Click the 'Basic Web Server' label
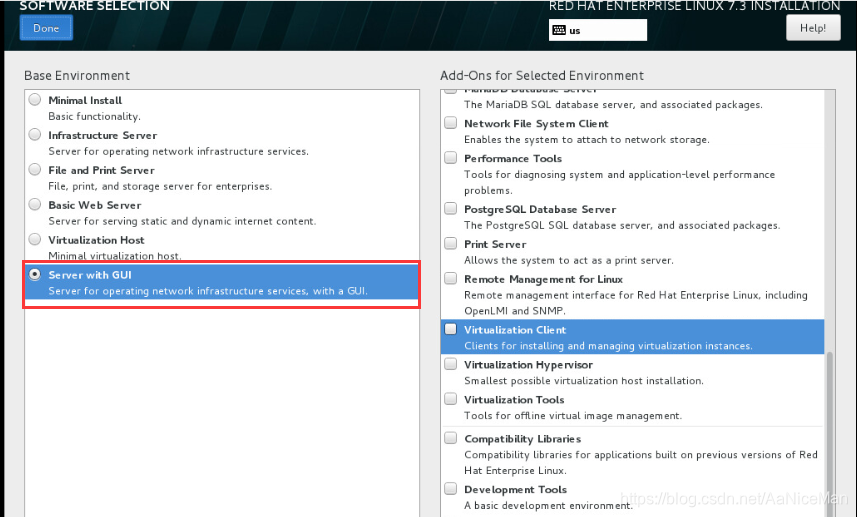Viewport: 857px width, 517px height. (95, 205)
